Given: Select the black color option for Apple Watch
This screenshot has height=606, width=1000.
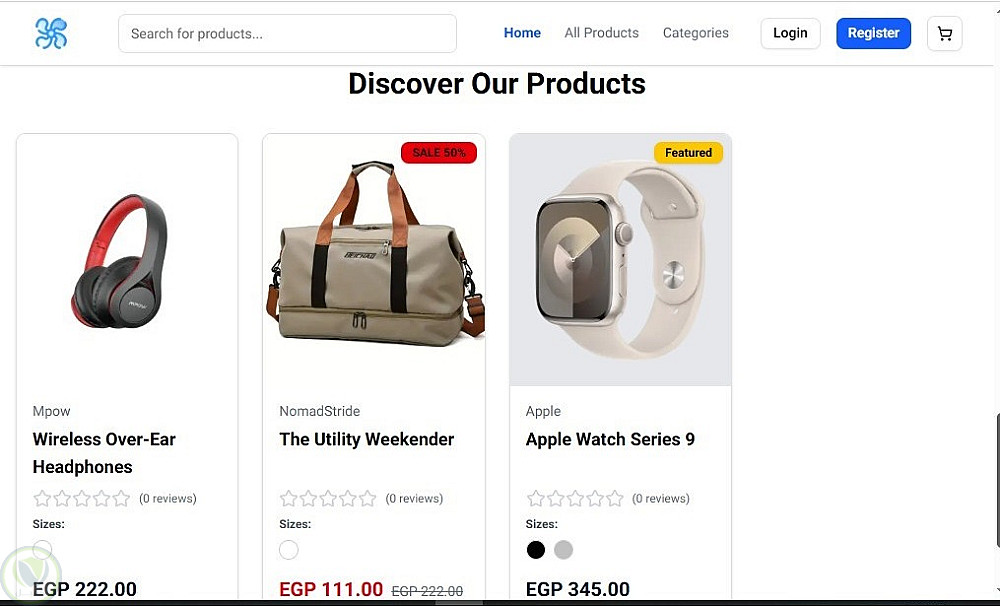Looking at the screenshot, I should [536, 550].
